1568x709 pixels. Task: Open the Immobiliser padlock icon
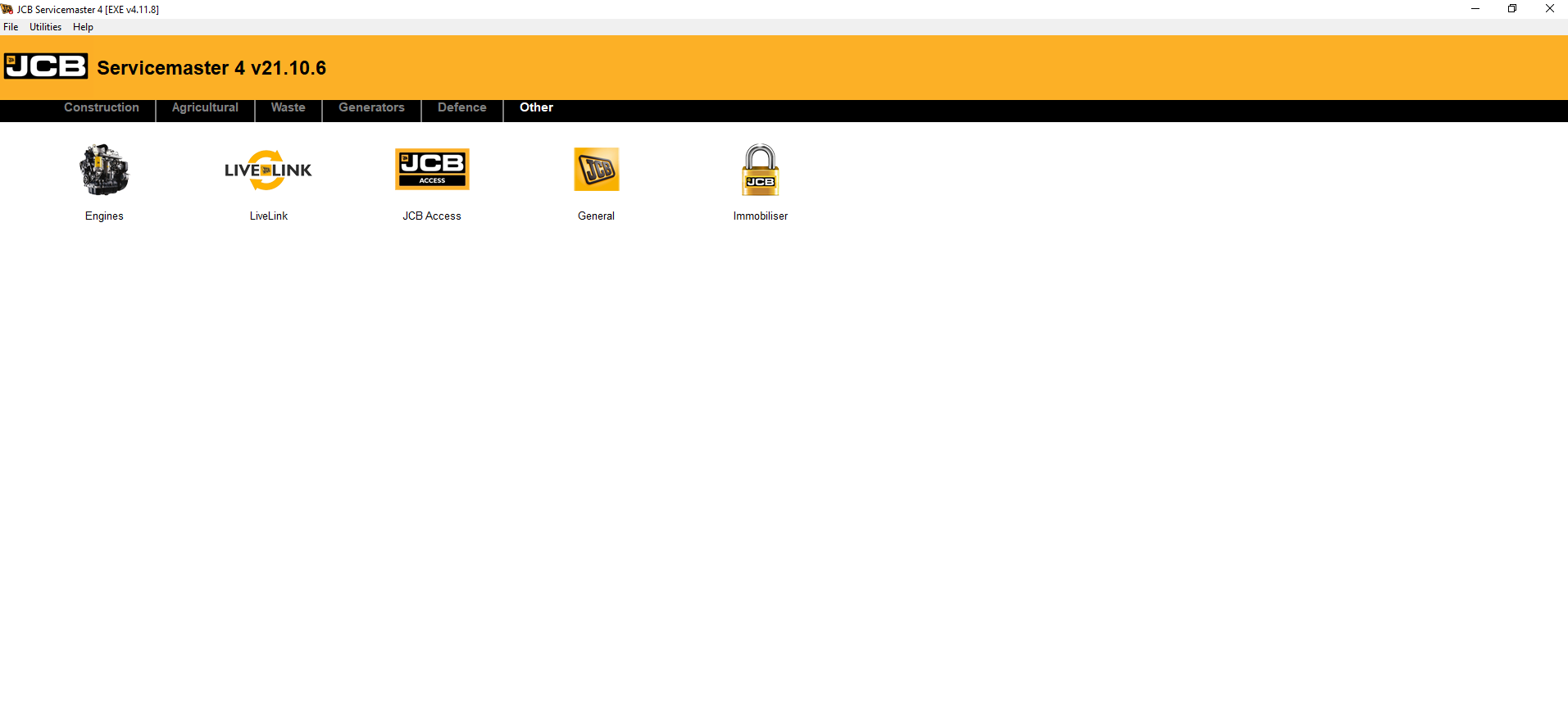(x=760, y=170)
